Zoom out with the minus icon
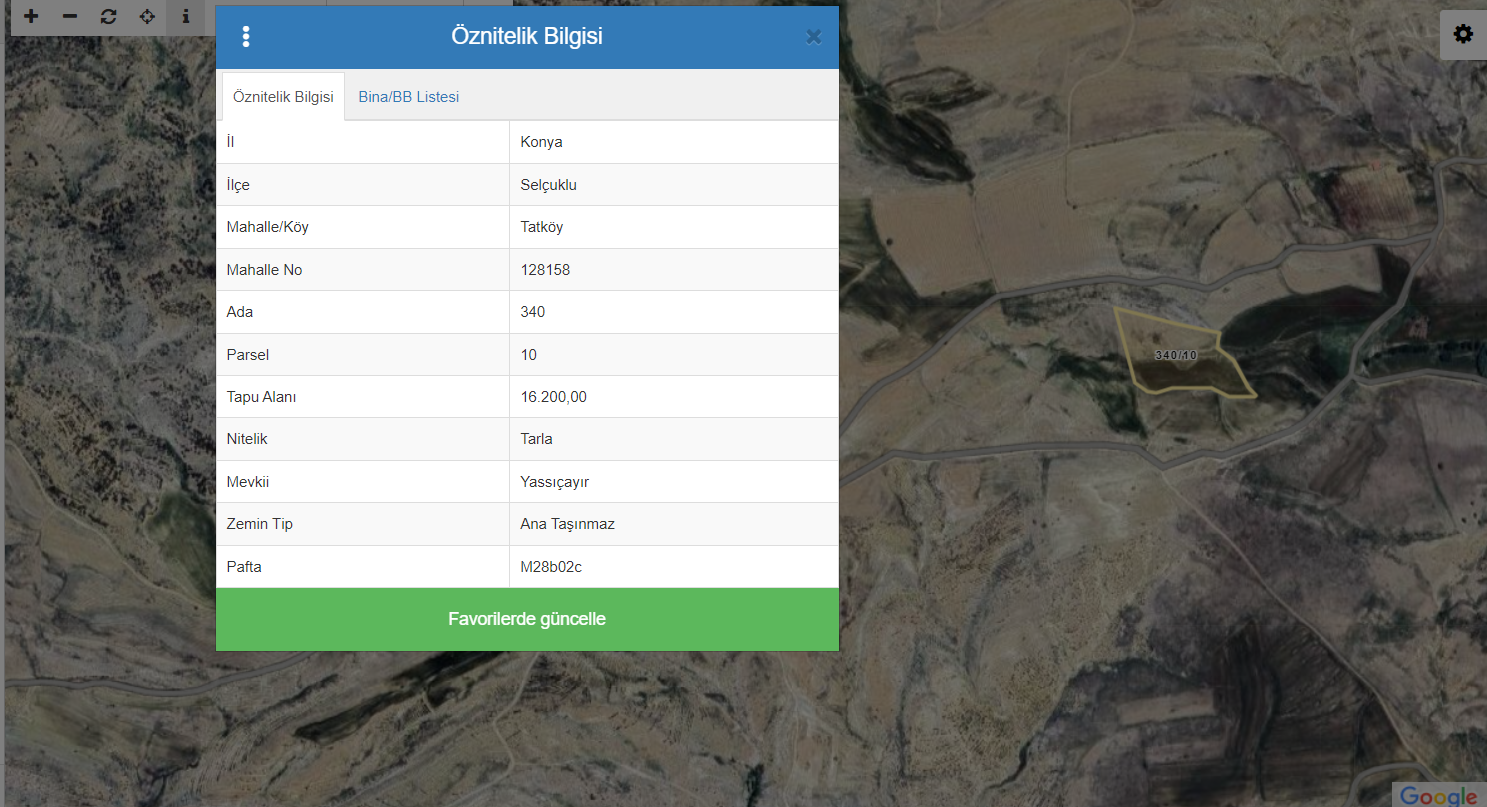 click(70, 17)
